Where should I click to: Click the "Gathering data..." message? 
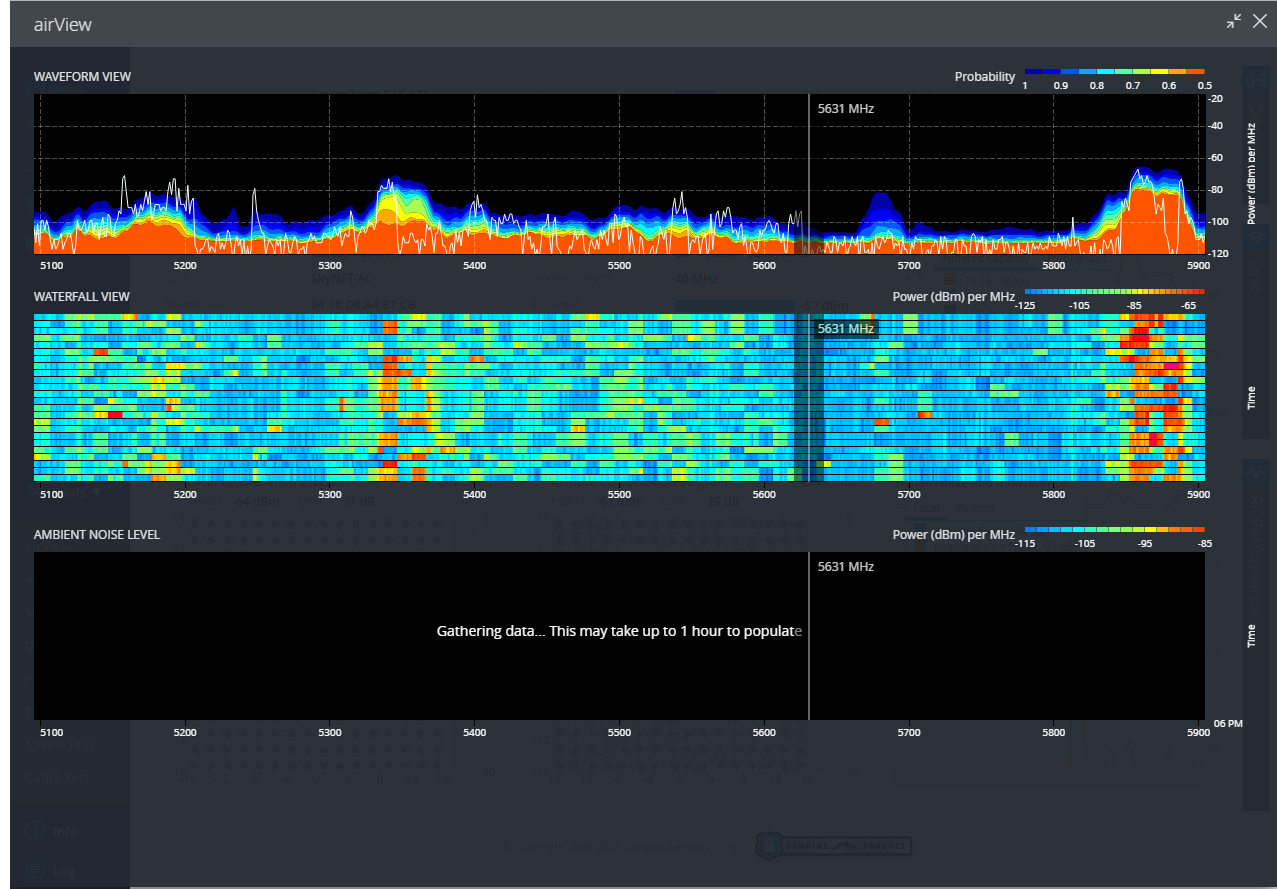(619, 631)
